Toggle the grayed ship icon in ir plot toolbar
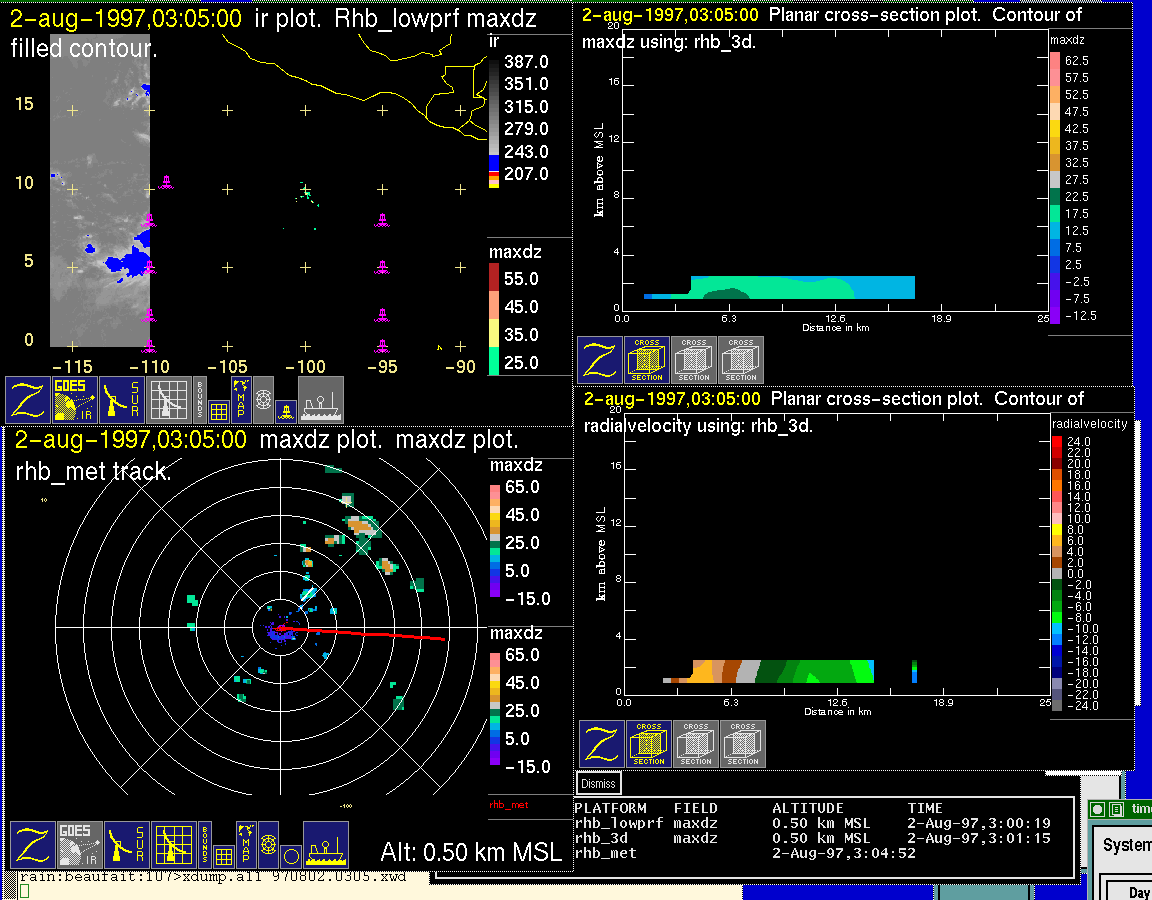This screenshot has width=1152, height=900. tap(320, 400)
